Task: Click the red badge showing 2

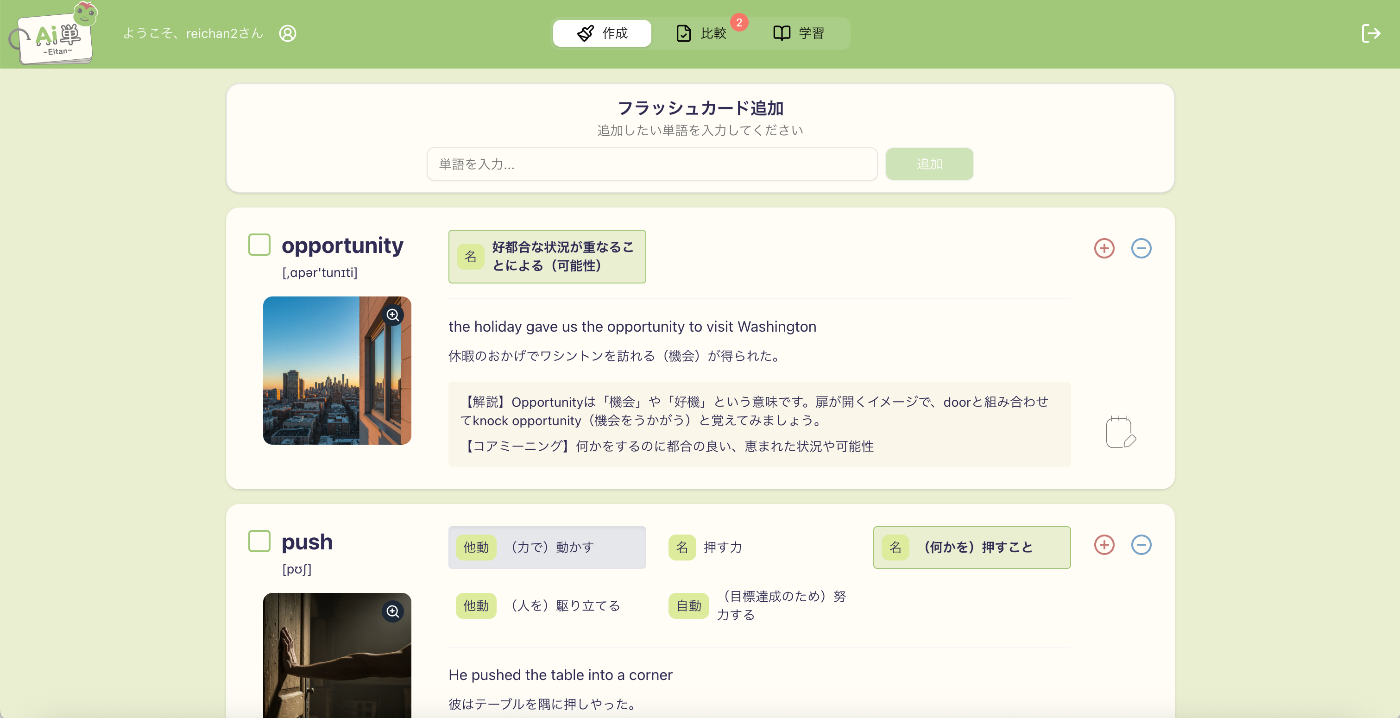Action: tap(740, 22)
